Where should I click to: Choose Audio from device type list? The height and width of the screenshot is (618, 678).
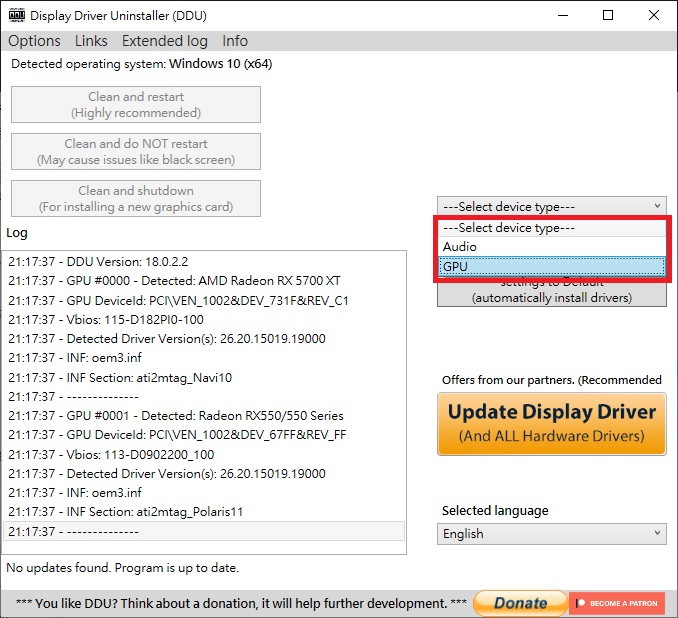[x=552, y=247]
